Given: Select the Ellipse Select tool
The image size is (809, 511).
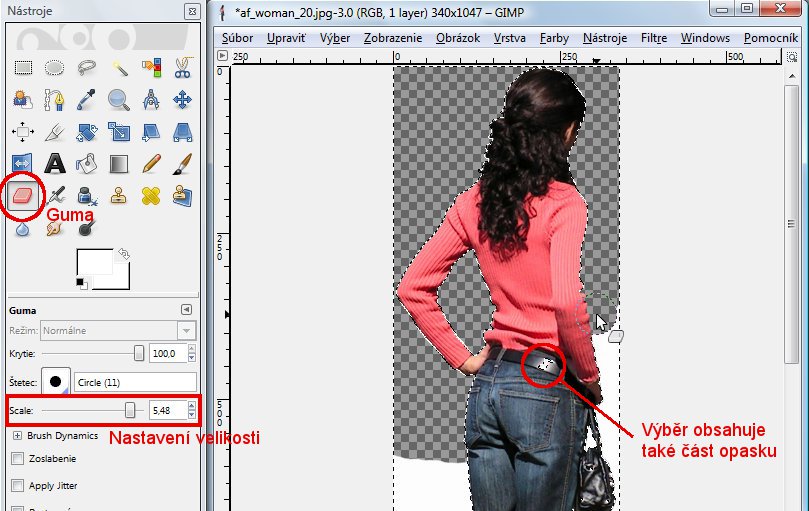Looking at the screenshot, I should [x=54, y=68].
